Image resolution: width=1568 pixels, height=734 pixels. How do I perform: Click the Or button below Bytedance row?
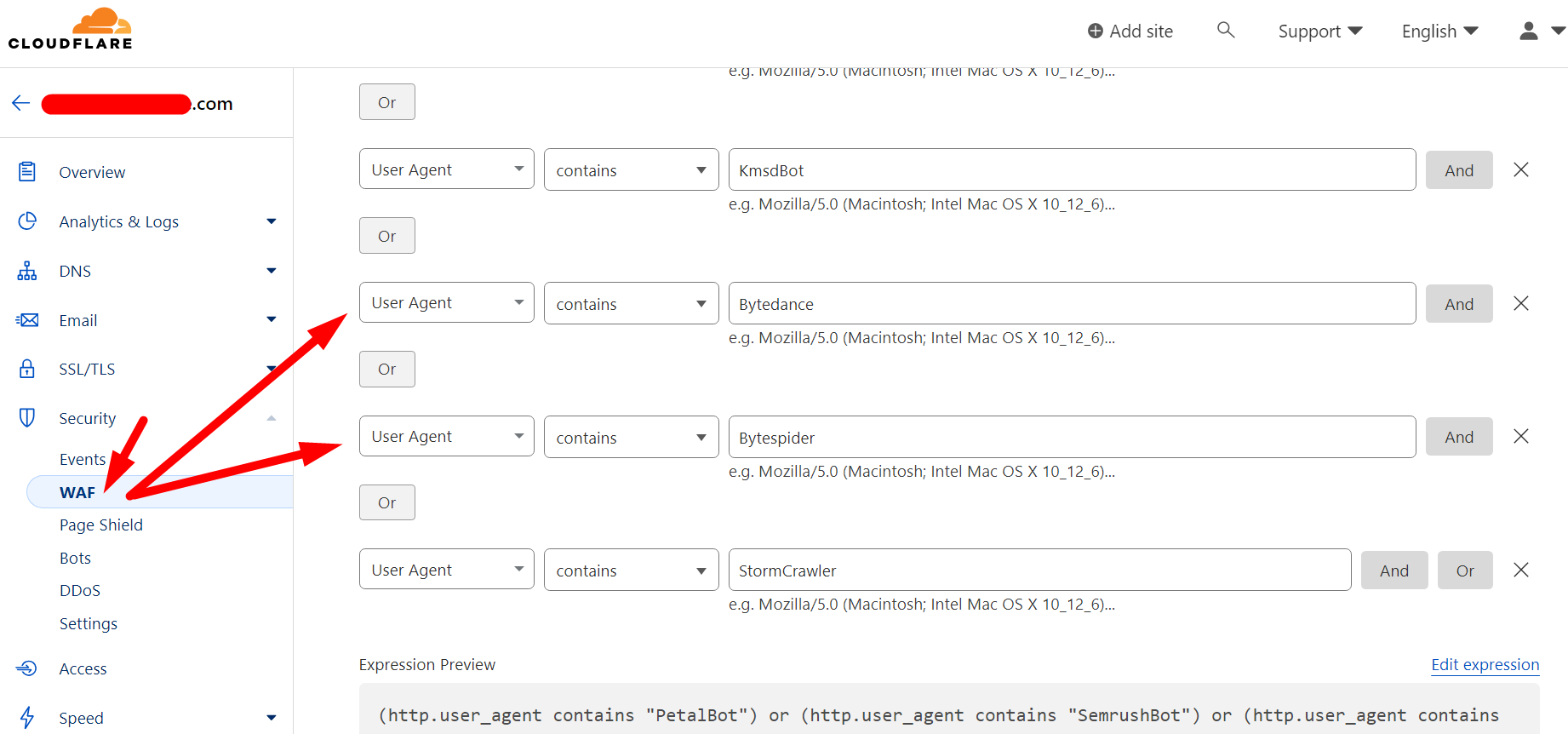[x=387, y=369]
